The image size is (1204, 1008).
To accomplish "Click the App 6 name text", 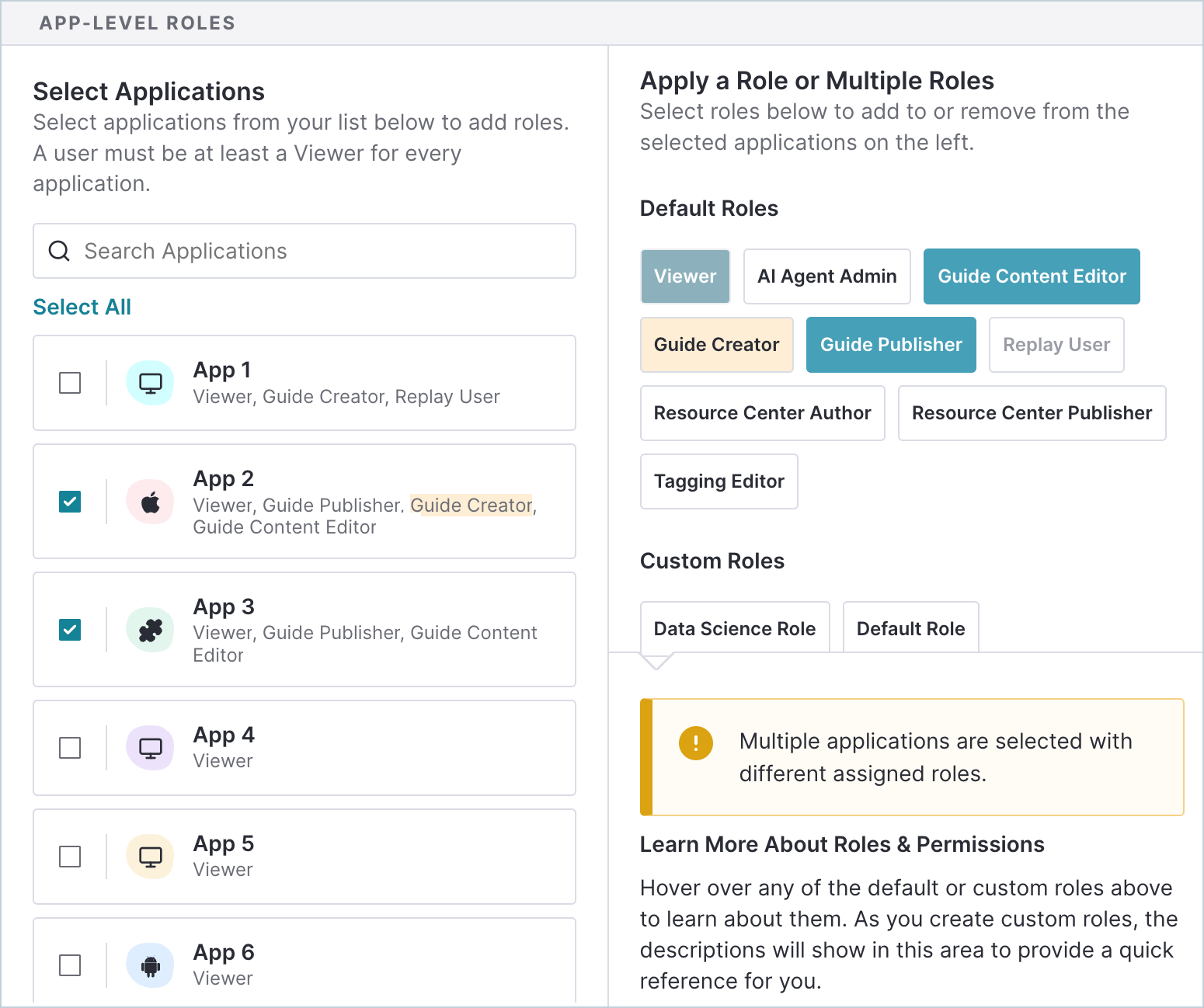I will click(x=224, y=952).
